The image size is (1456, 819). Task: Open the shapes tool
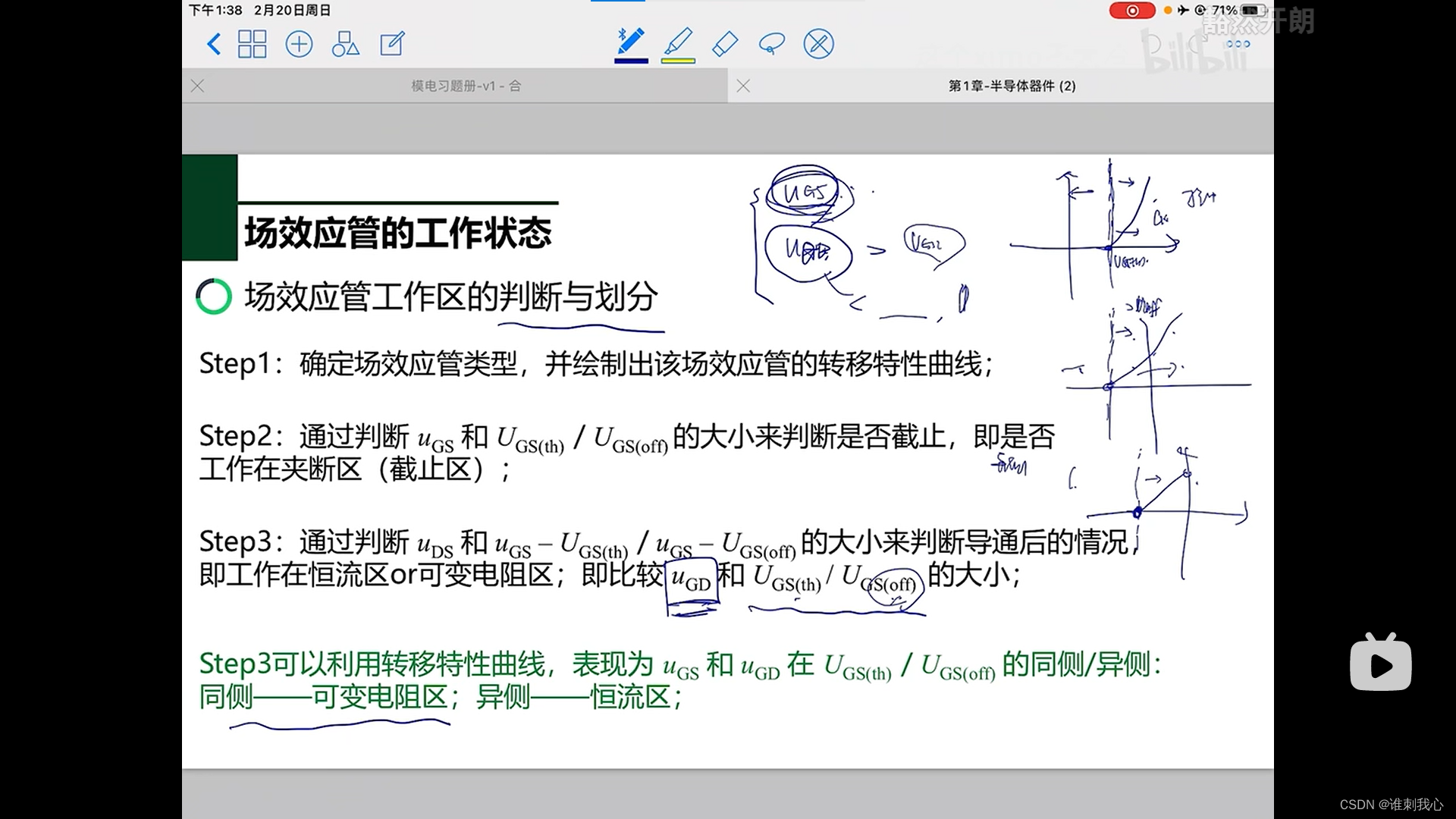coord(345,44)
